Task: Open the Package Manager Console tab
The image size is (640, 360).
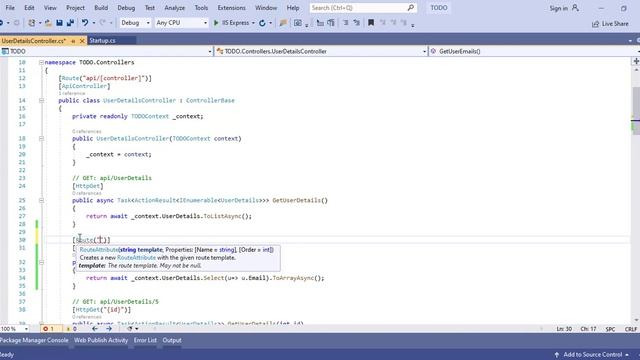Action: tap(34, 340)
